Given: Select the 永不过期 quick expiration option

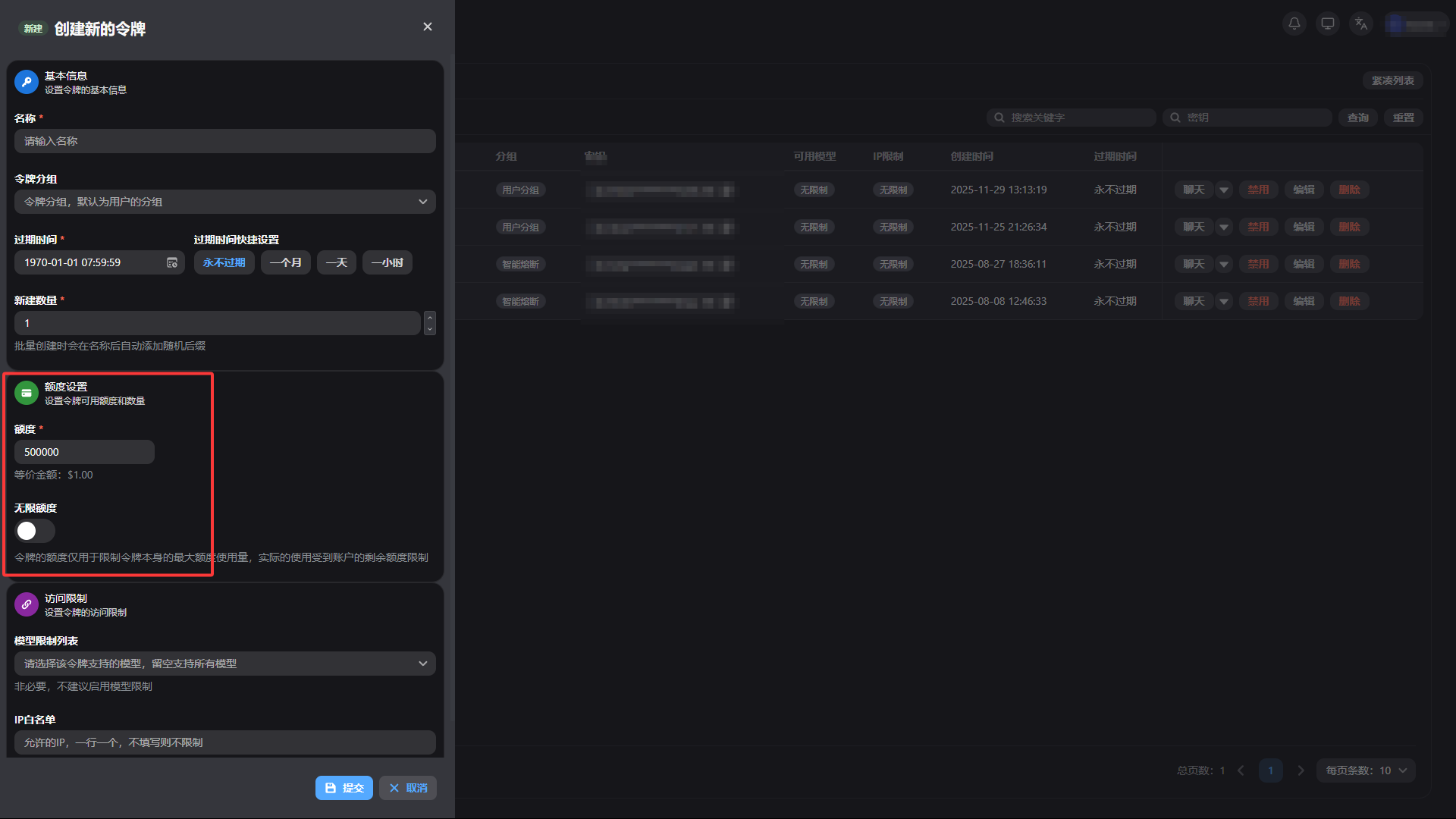Looking at the screenshot, I should pyautogui.click(x=224, y=262).
